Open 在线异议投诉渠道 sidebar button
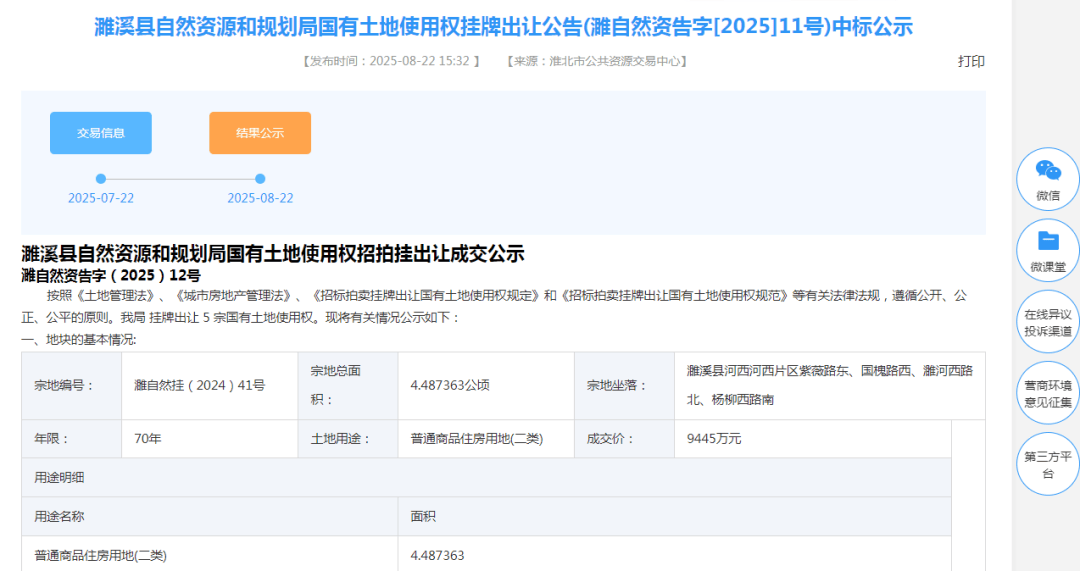The width and height of the screenshot is (1080, 571). point(1048,322)
